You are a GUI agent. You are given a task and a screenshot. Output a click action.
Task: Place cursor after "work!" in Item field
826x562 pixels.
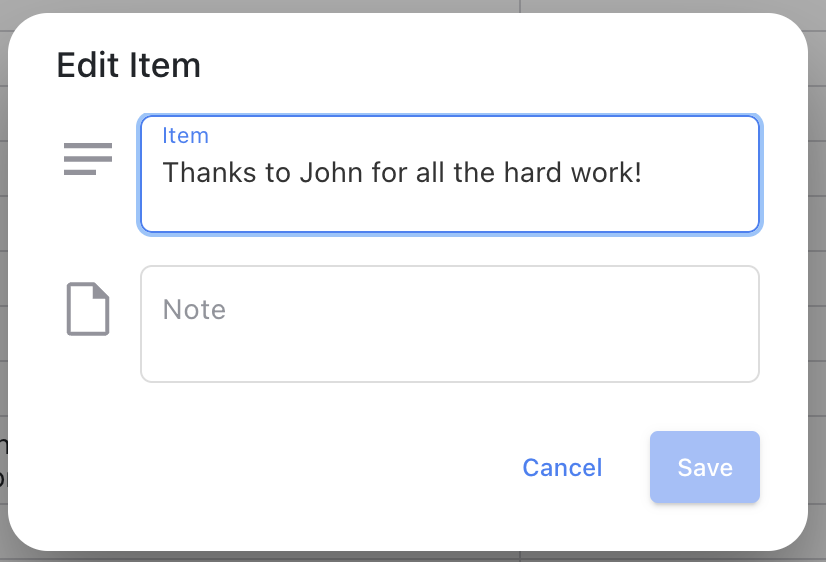(644, 172)
